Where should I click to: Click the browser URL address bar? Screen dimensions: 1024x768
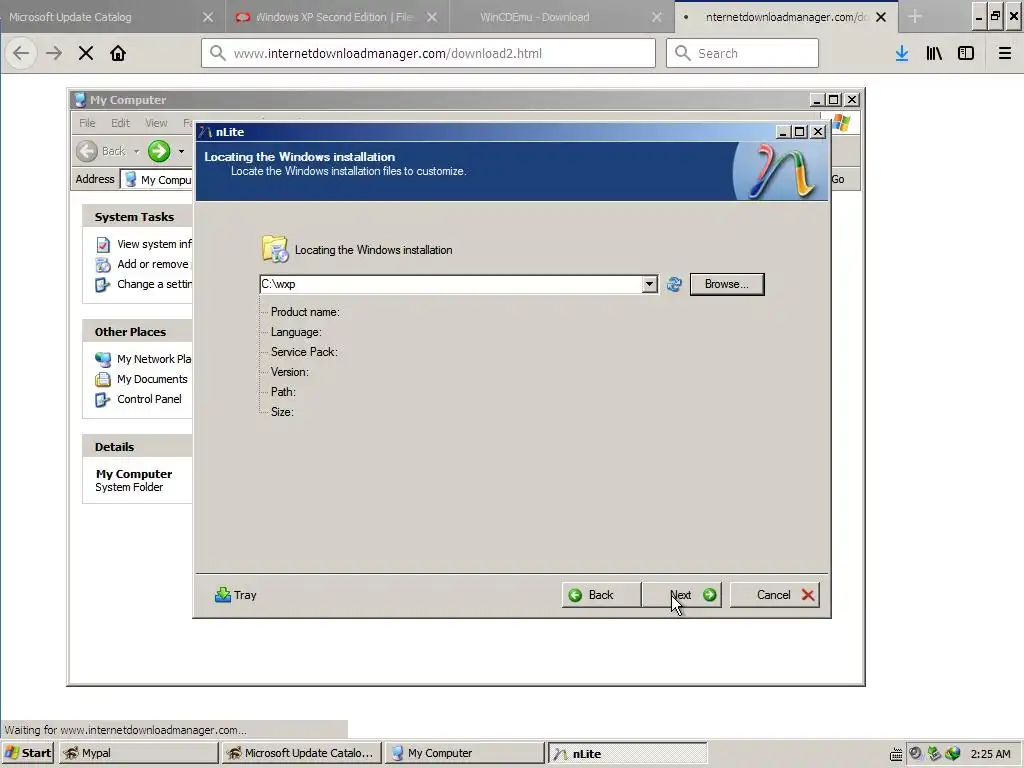coord(428,53)
